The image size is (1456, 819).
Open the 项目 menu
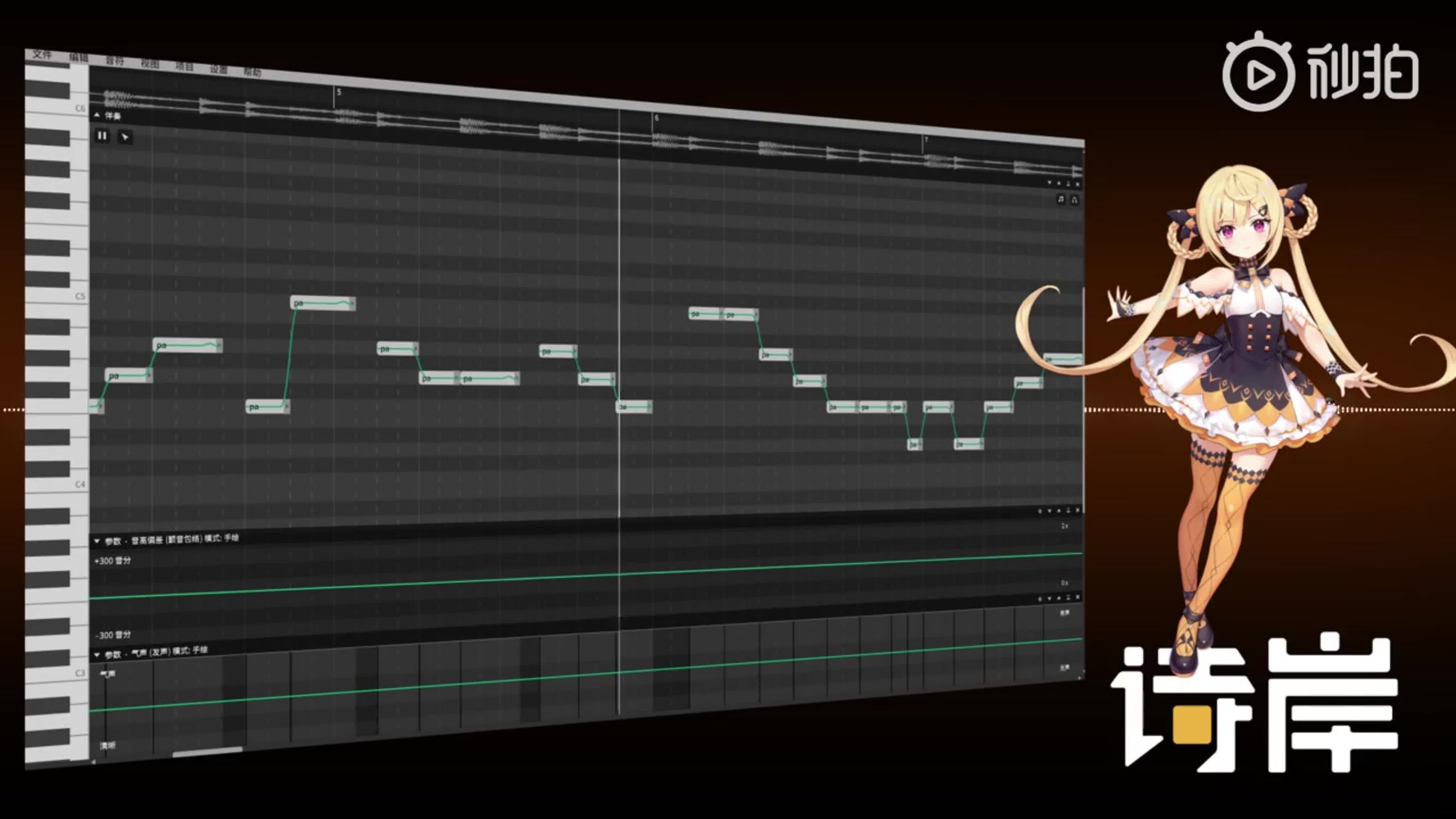pyautogui.click(x=184, y=66)
